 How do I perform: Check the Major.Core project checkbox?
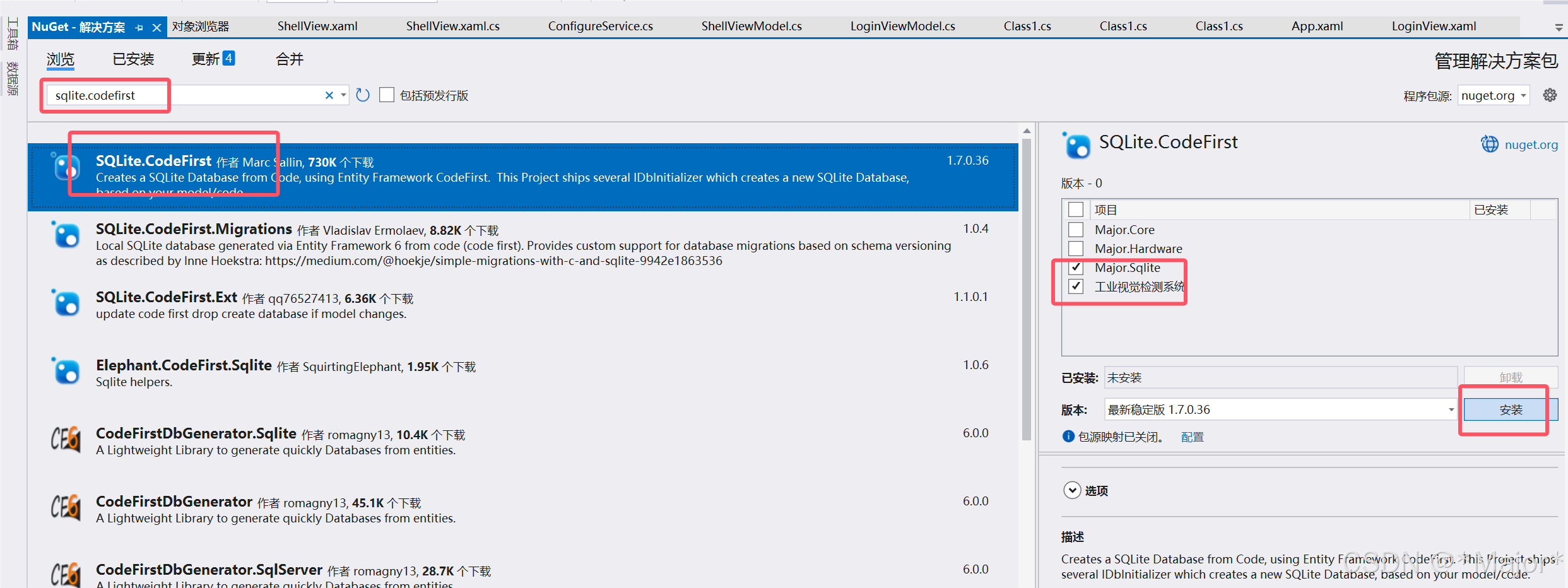tap(1076, 229)
